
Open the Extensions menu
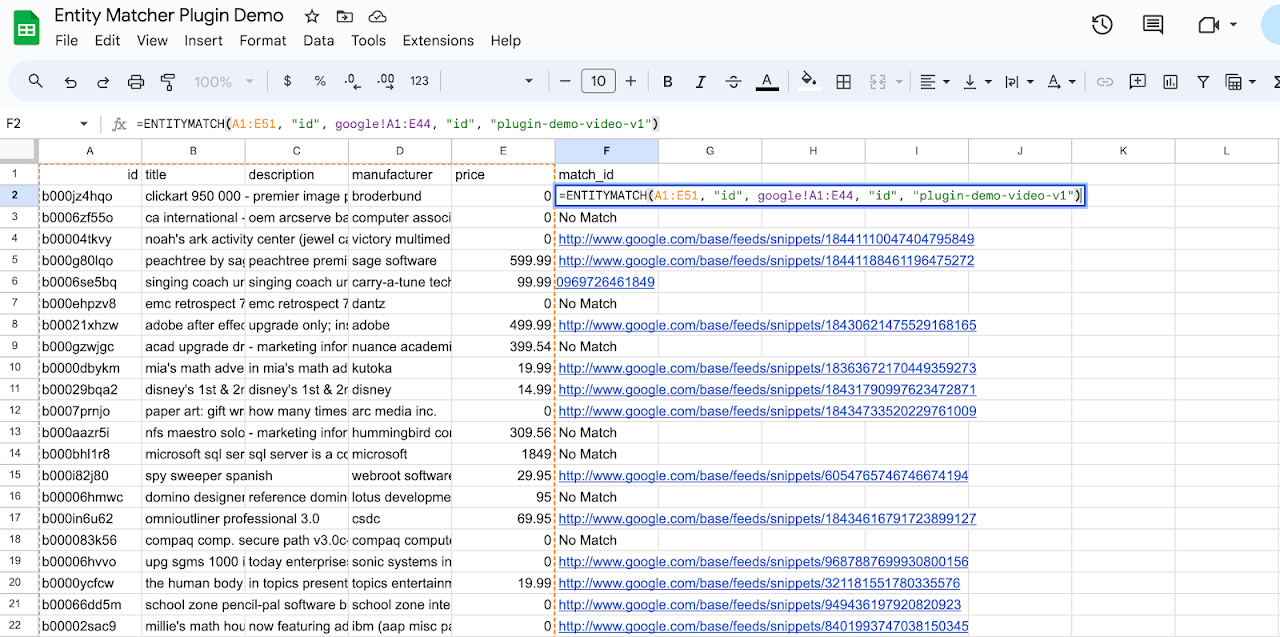coord(438,41)
